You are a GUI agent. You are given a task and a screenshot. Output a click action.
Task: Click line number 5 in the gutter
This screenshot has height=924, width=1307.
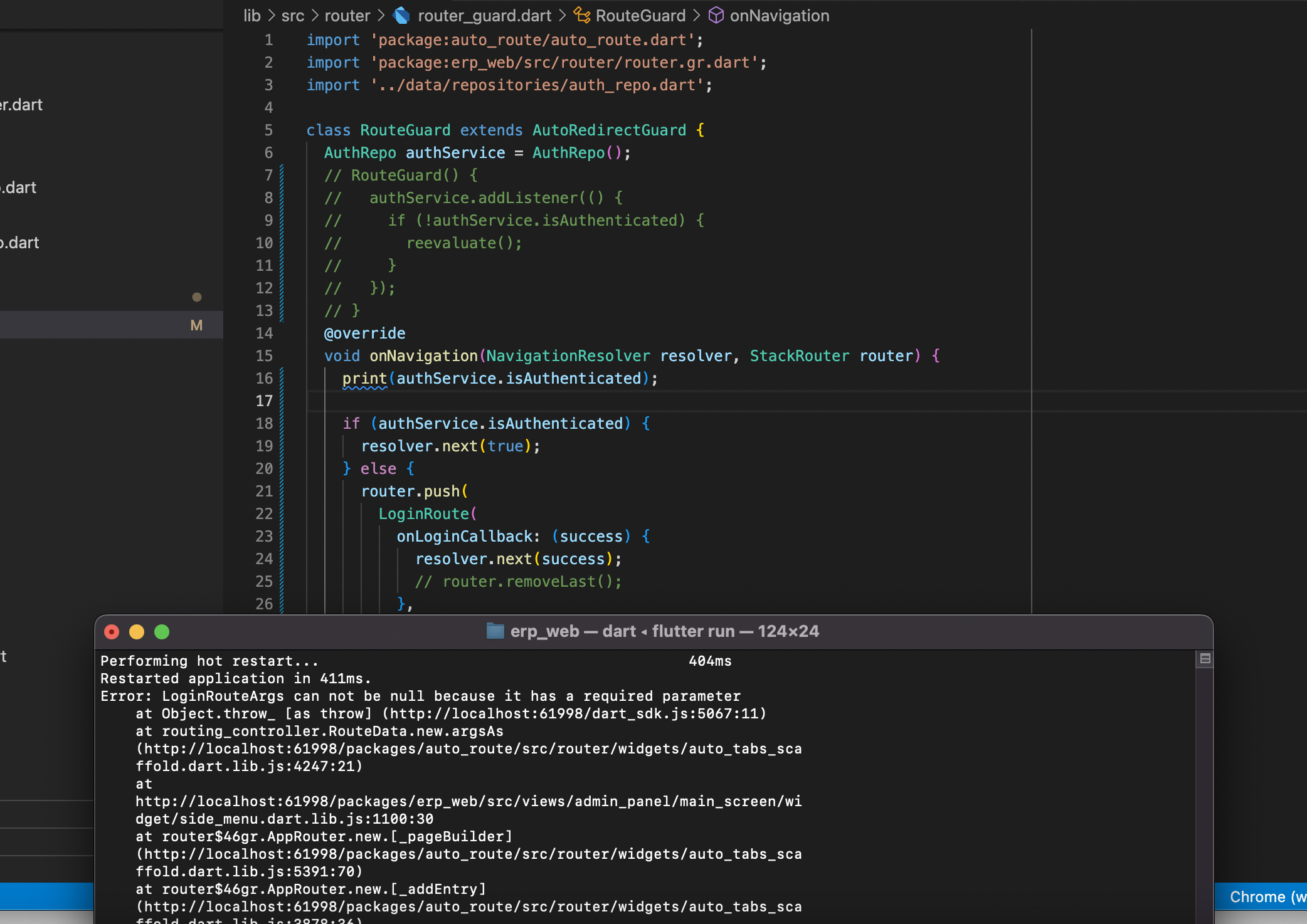268,130
